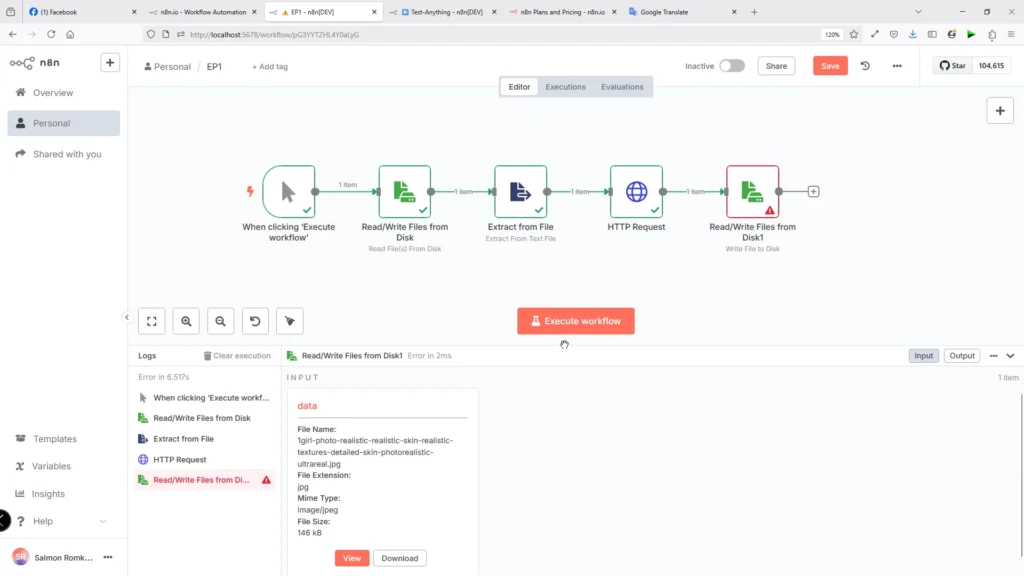Zoom out on the workflow canvas
The height and width of the screenshot is (576, 1024).
point(220,321)
